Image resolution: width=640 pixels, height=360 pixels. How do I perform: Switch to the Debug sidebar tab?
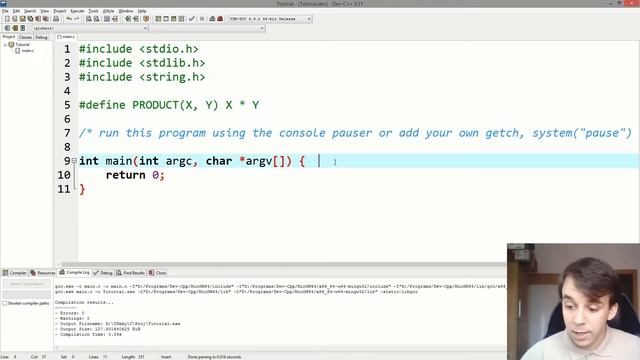pyautogui.click(x=41, y=37)
